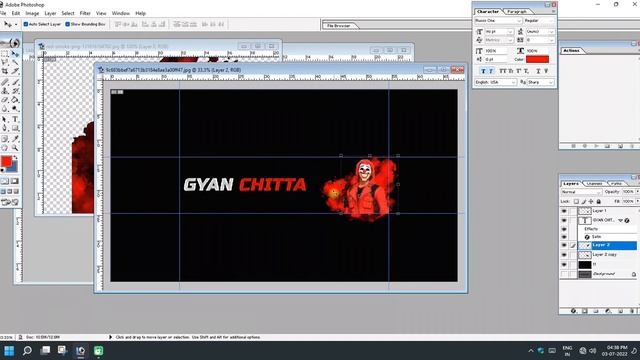
Task: Open the Regular font style dropdown
Action: 551,20
